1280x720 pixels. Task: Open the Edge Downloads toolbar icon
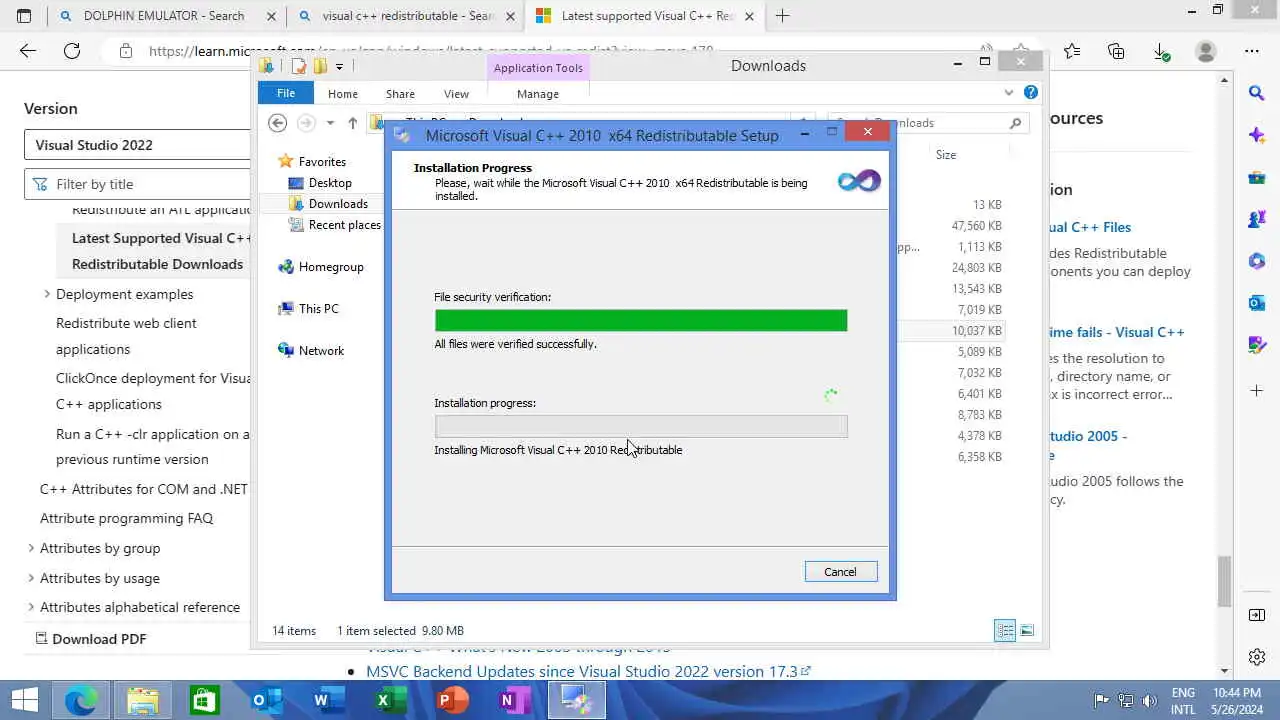1161,51
